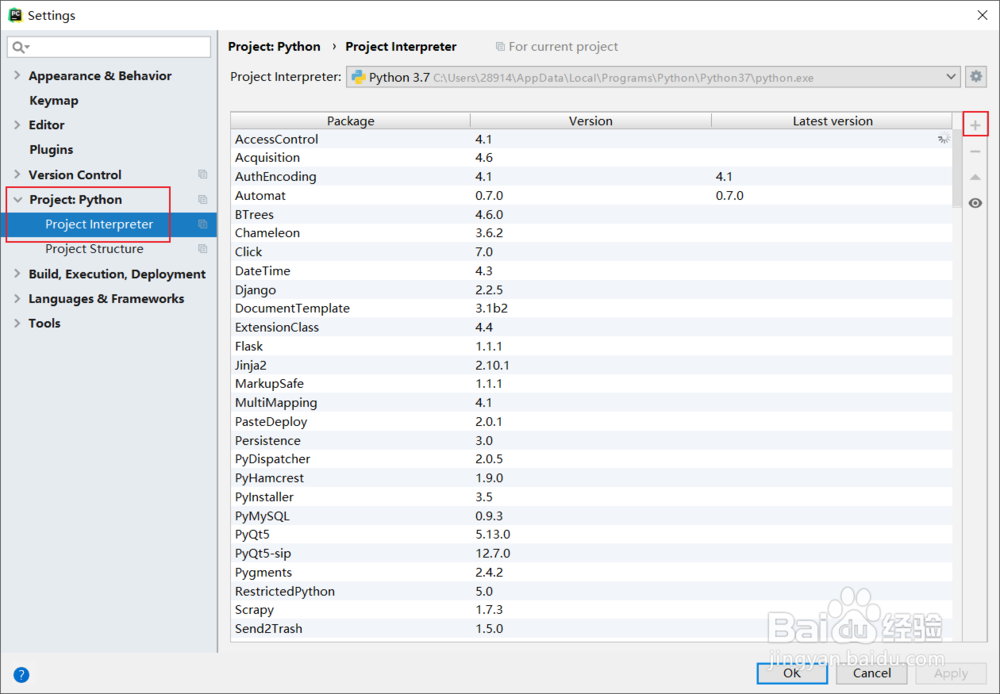
Task: Select the PyMySQL package row
Action: [x=592, y=515]
